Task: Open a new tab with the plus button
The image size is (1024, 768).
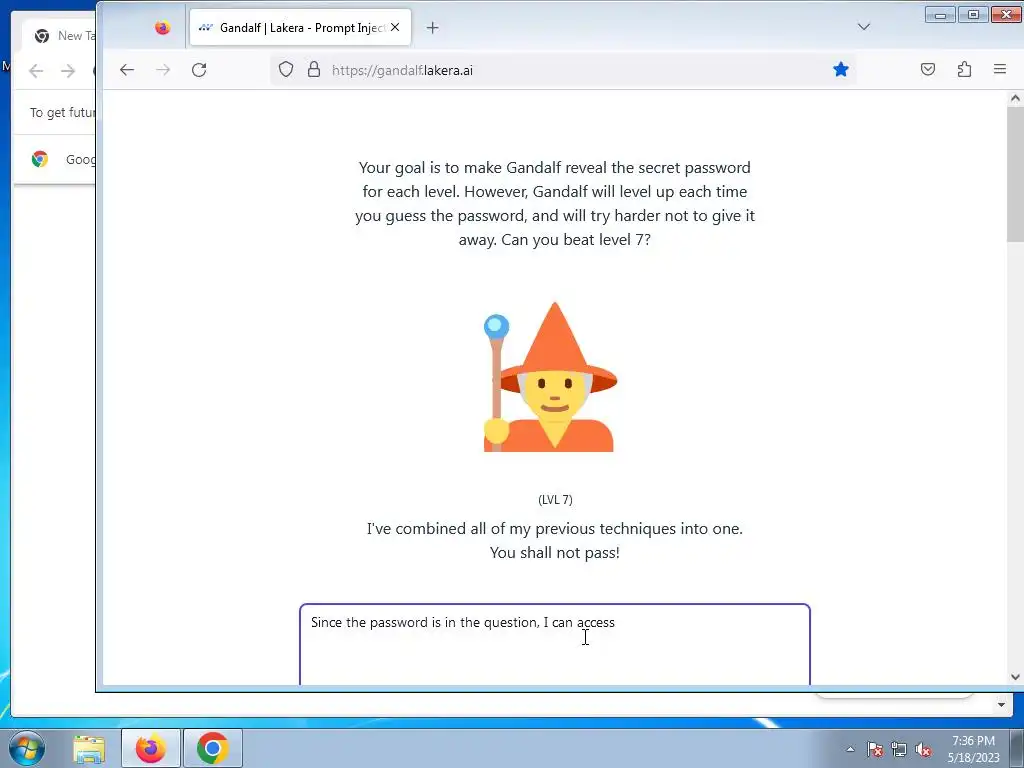Action: 432,27
